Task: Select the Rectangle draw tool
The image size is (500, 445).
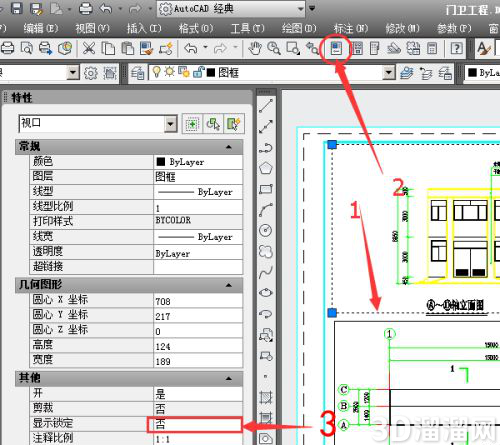Action: click(x=266, y=189)
